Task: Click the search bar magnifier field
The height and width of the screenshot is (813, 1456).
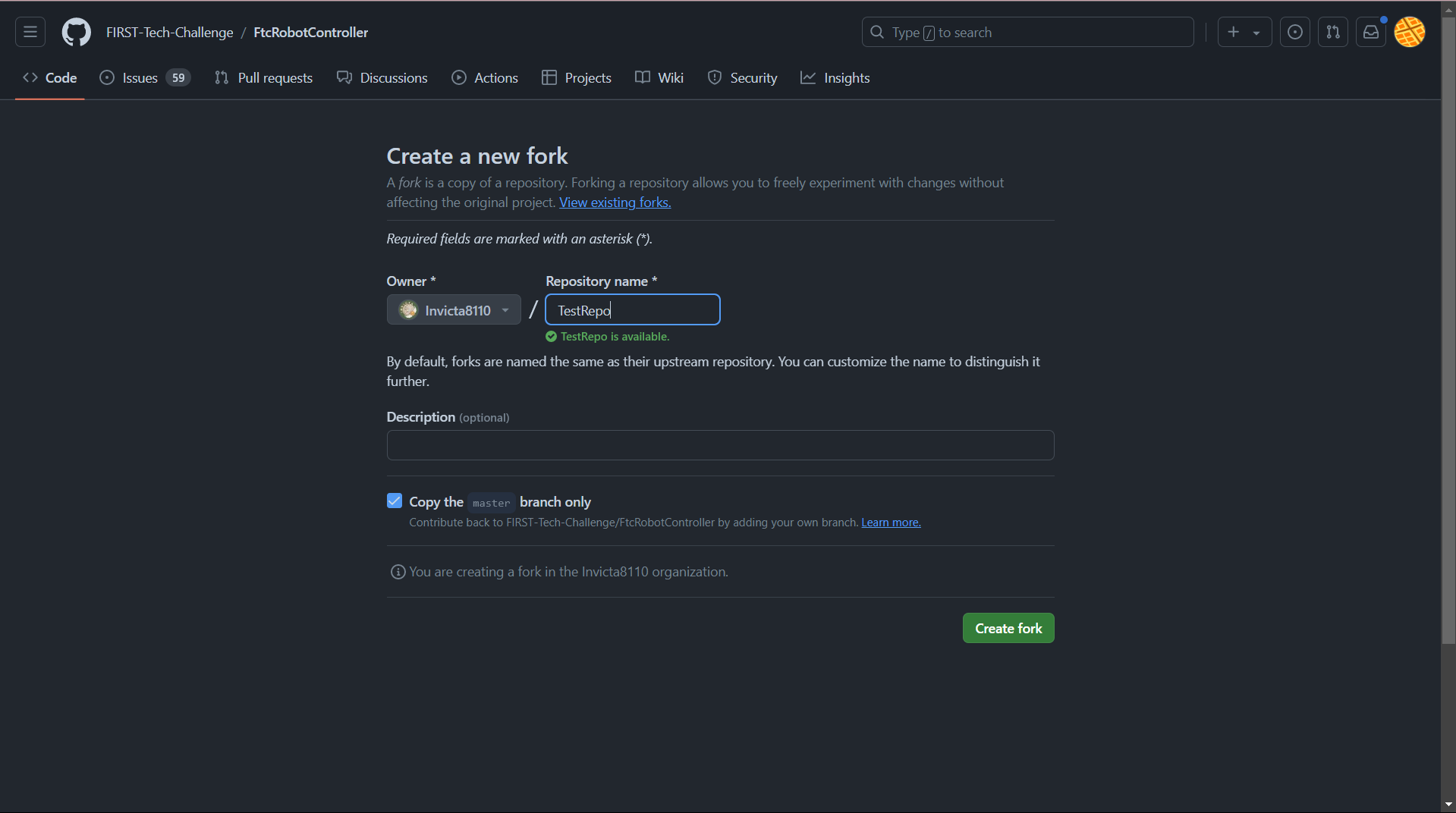Action: pyautogui.click(x=1027, y=32)
